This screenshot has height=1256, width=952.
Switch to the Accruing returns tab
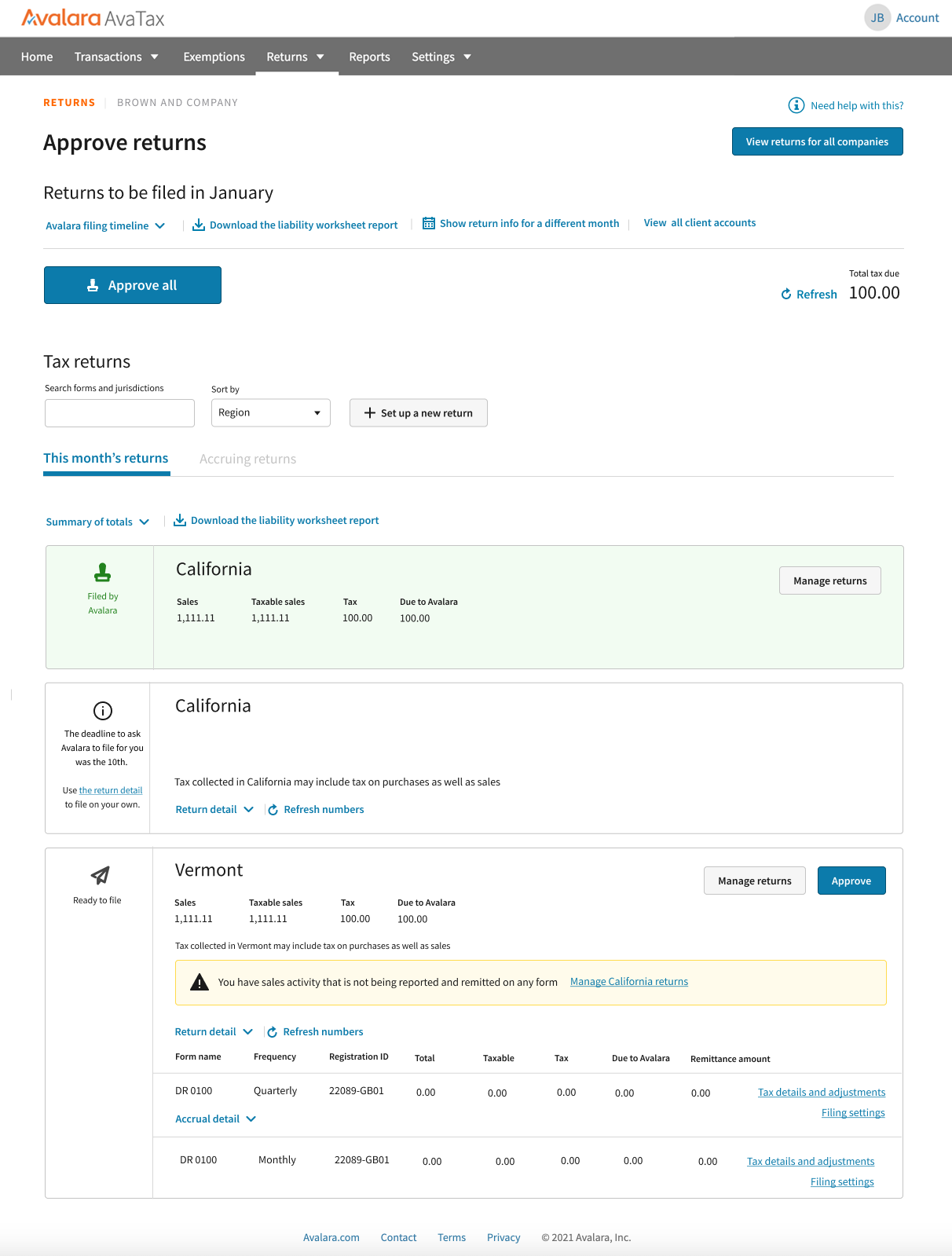(x=247, y=459)
